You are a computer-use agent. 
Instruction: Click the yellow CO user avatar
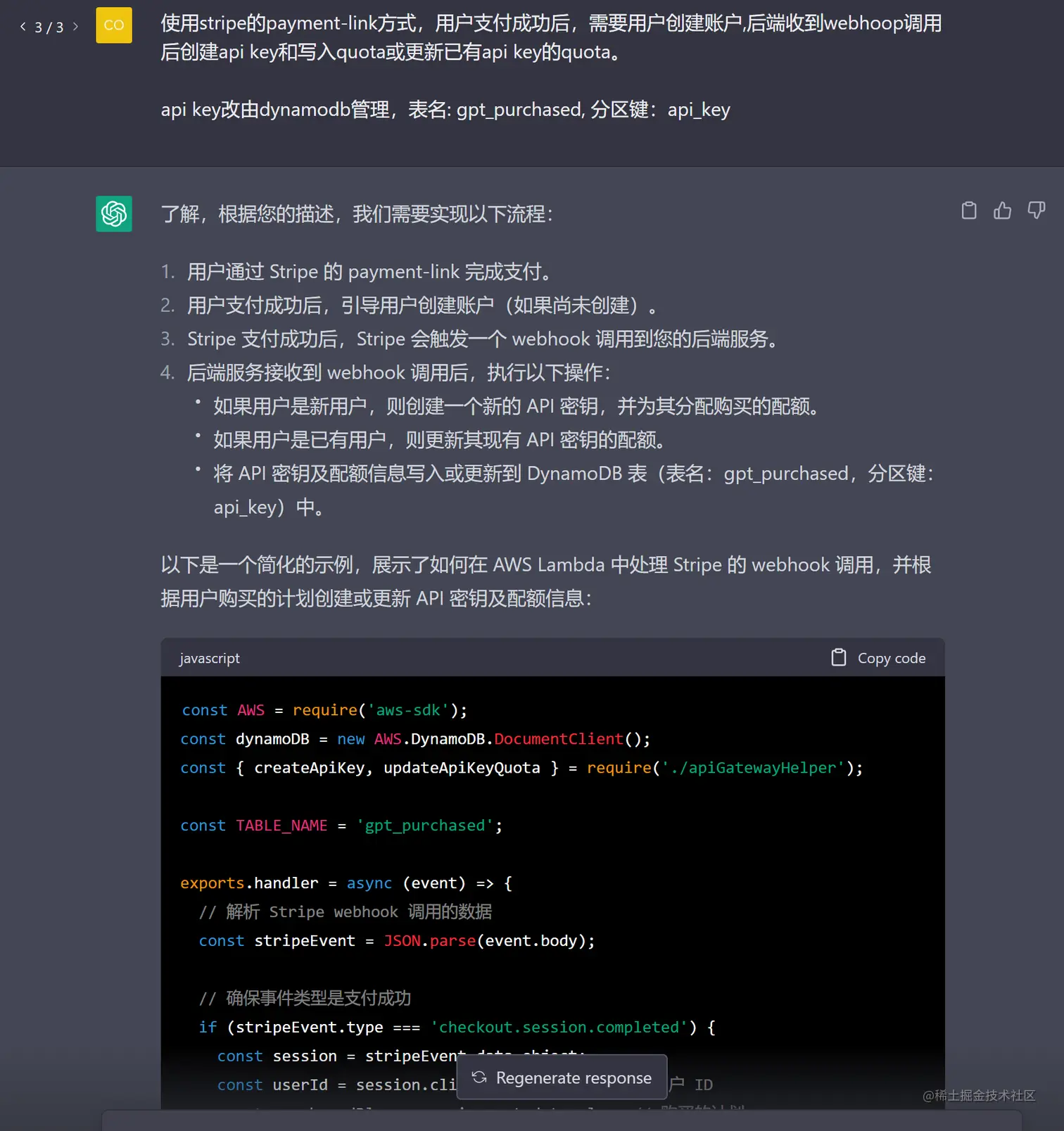(114, 25)
